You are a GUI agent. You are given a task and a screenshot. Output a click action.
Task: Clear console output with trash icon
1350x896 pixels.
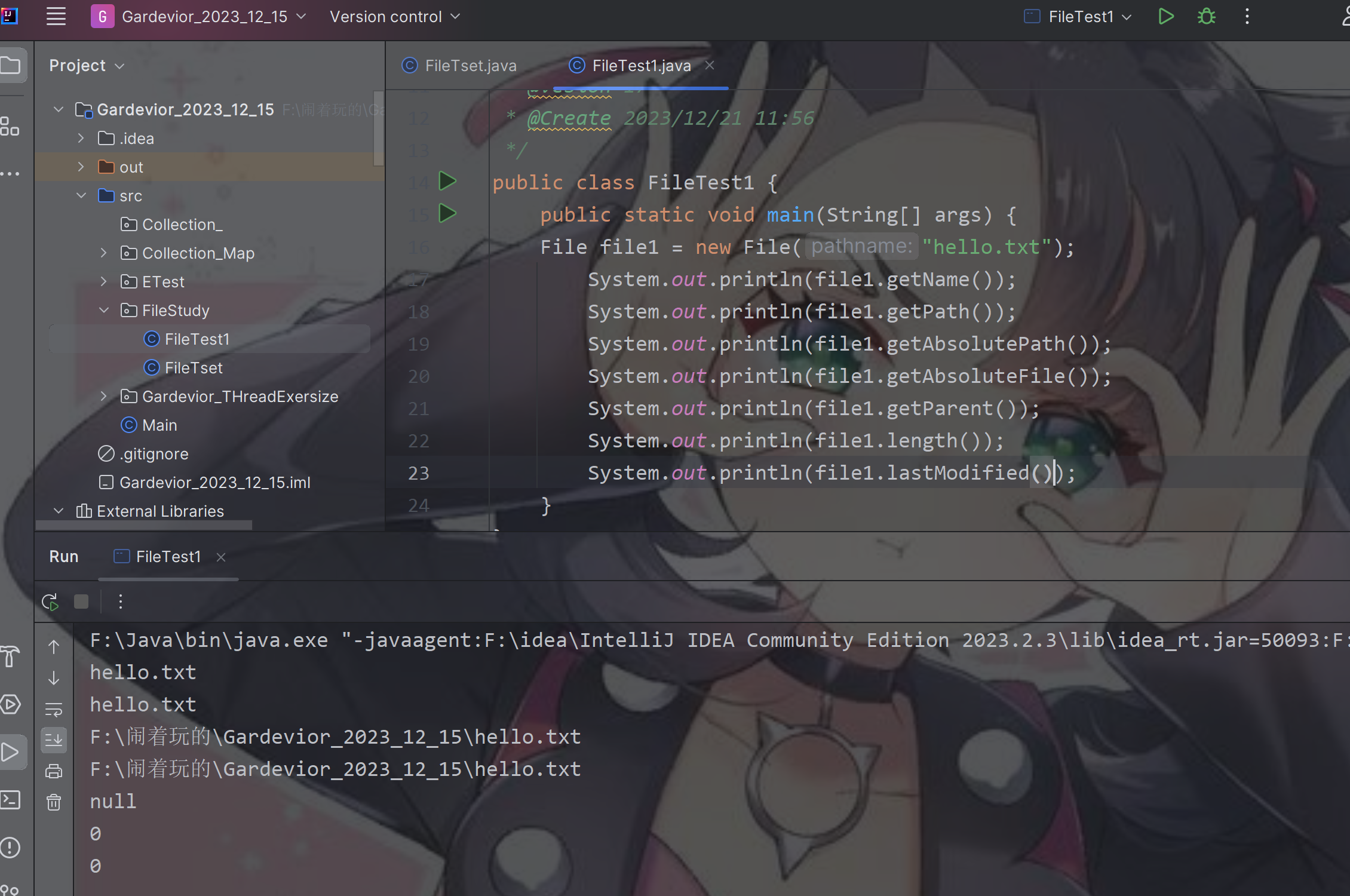(54, 802)
